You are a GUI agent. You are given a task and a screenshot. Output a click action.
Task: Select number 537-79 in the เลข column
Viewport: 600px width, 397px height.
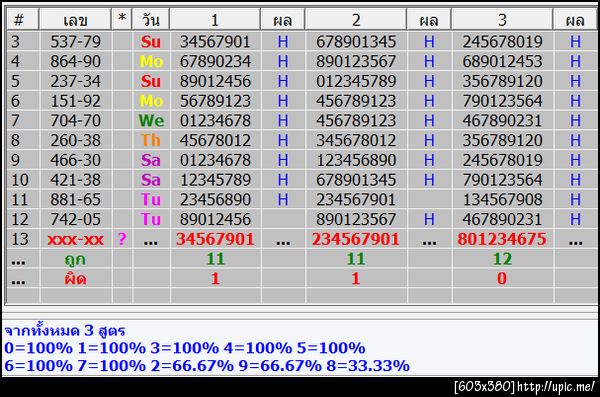75,41
